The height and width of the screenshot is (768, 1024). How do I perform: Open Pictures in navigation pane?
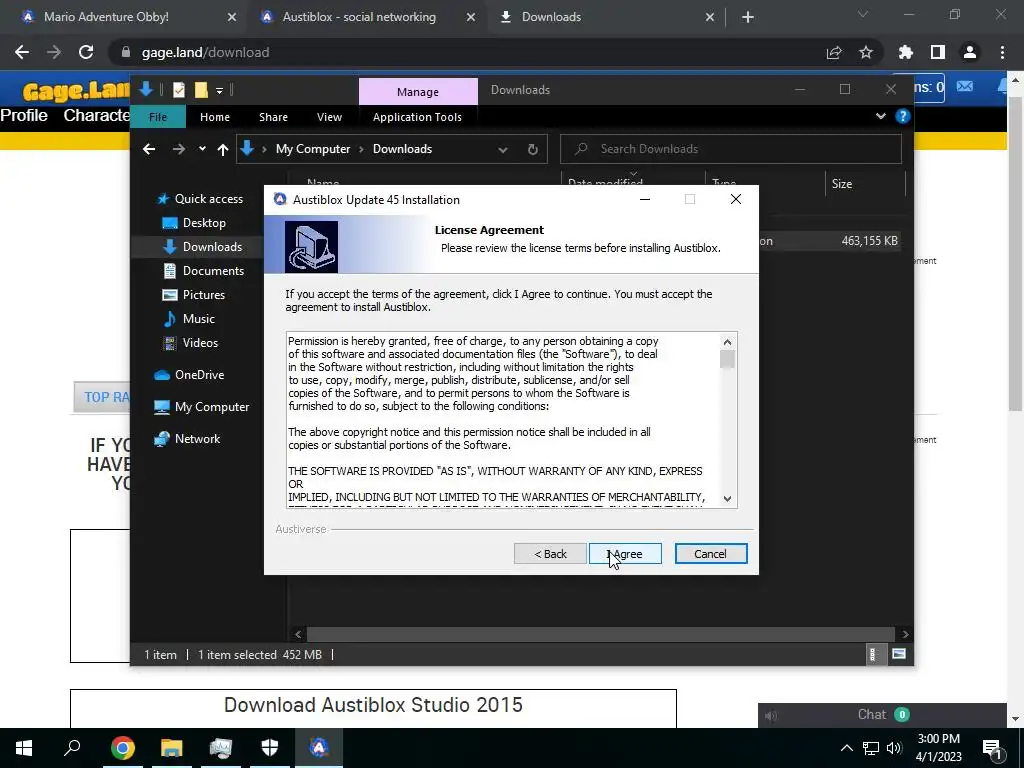193,295
